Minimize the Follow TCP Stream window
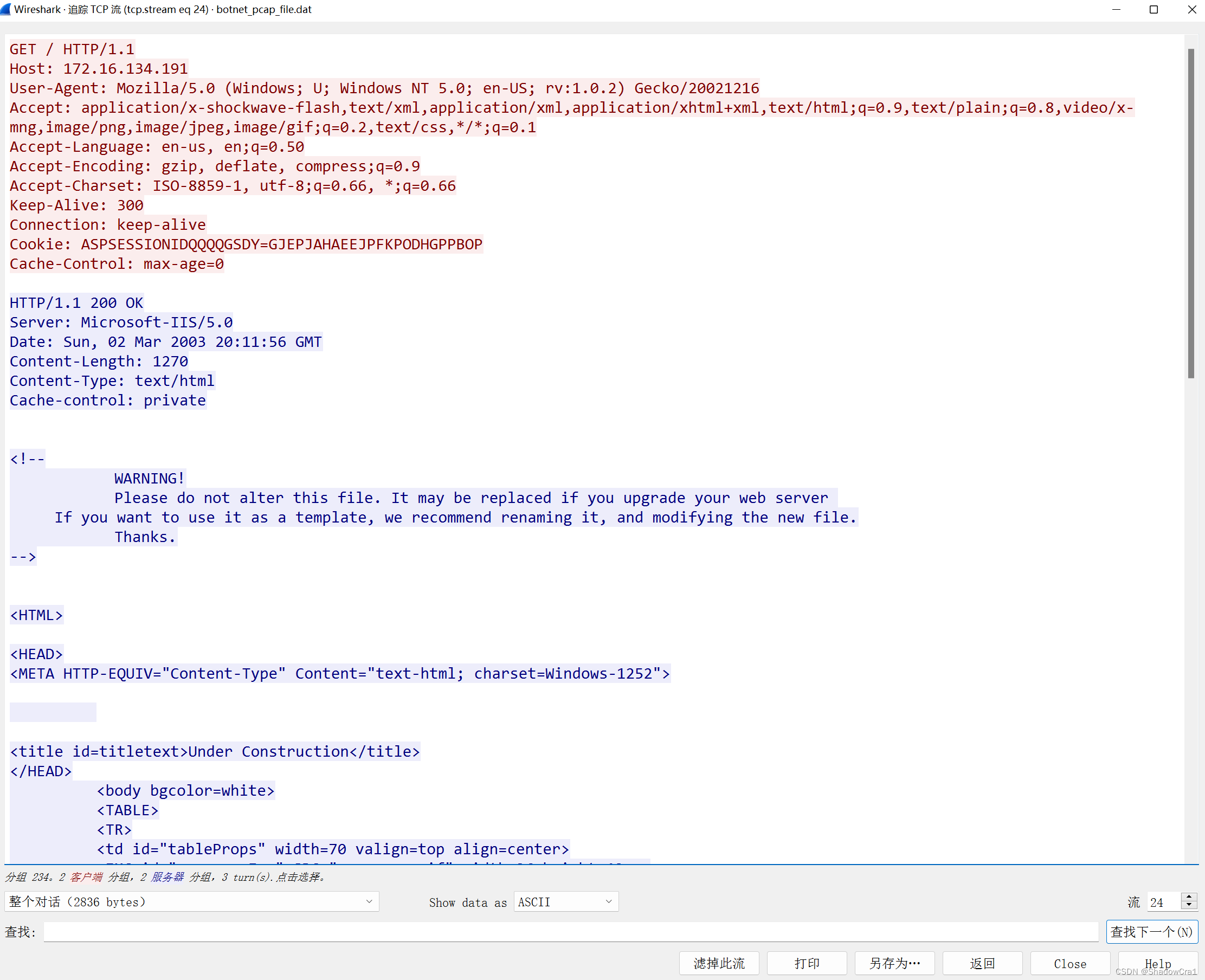The width and height of the screenshot is (1205, 980). click(1116, 10)
